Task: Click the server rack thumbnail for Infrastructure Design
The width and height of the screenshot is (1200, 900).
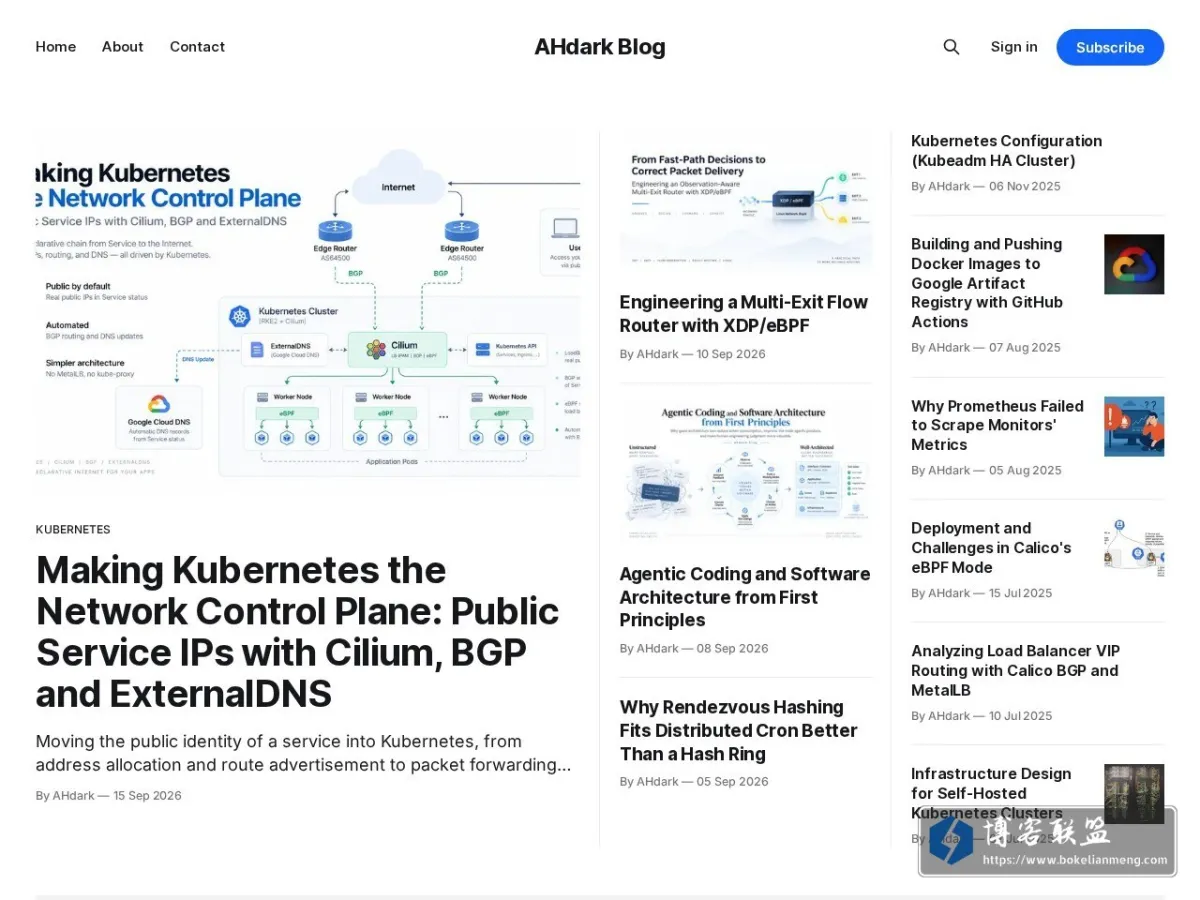Action: [1134, 794]
